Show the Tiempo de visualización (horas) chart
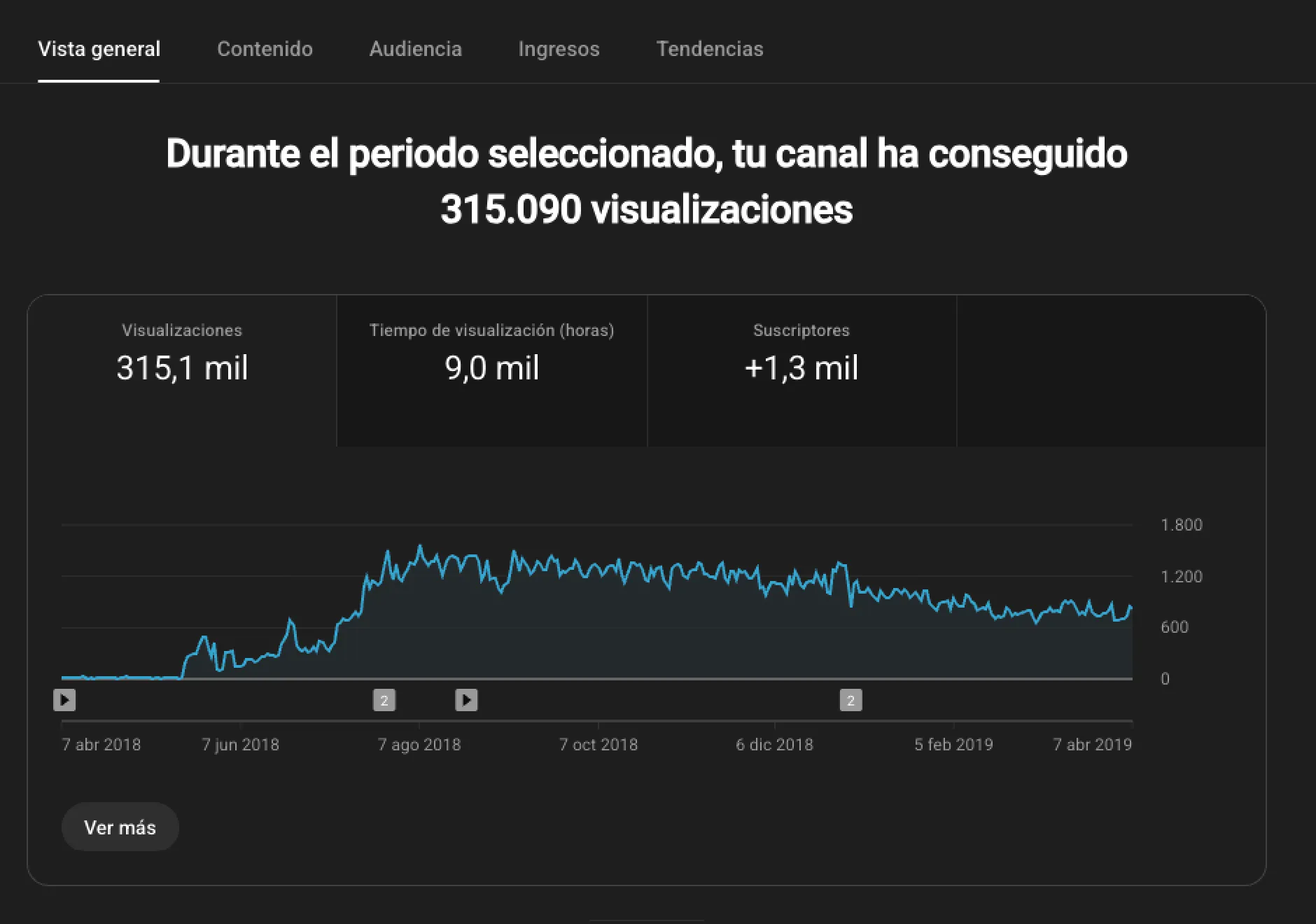1316x924 pixels. click(x=491, y=356)
